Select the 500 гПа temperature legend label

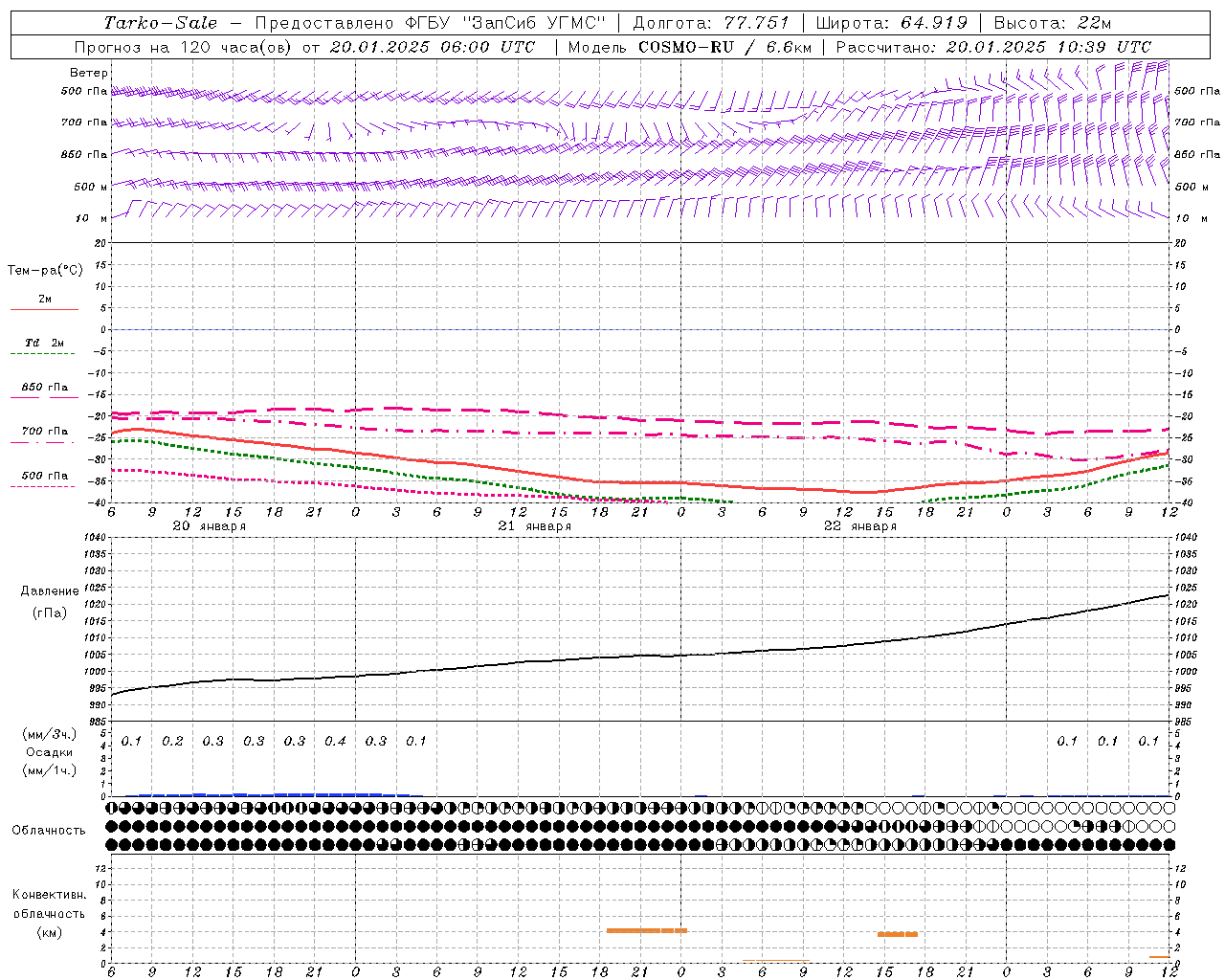click(x=45, y=476)
